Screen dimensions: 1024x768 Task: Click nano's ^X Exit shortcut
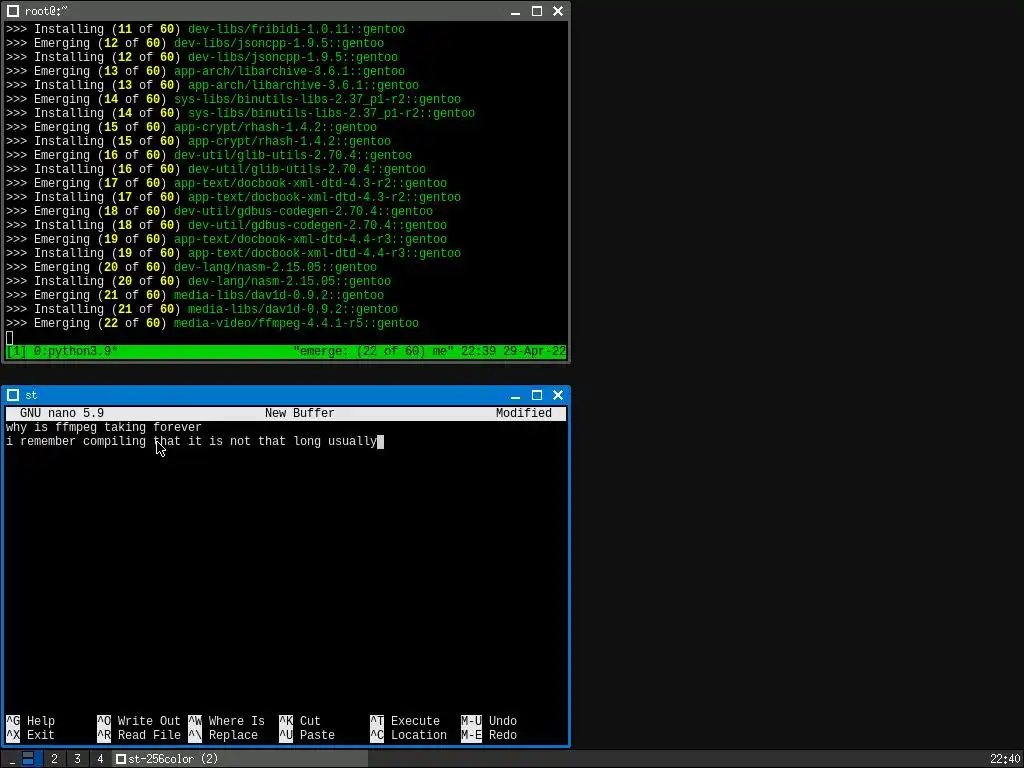31,735
